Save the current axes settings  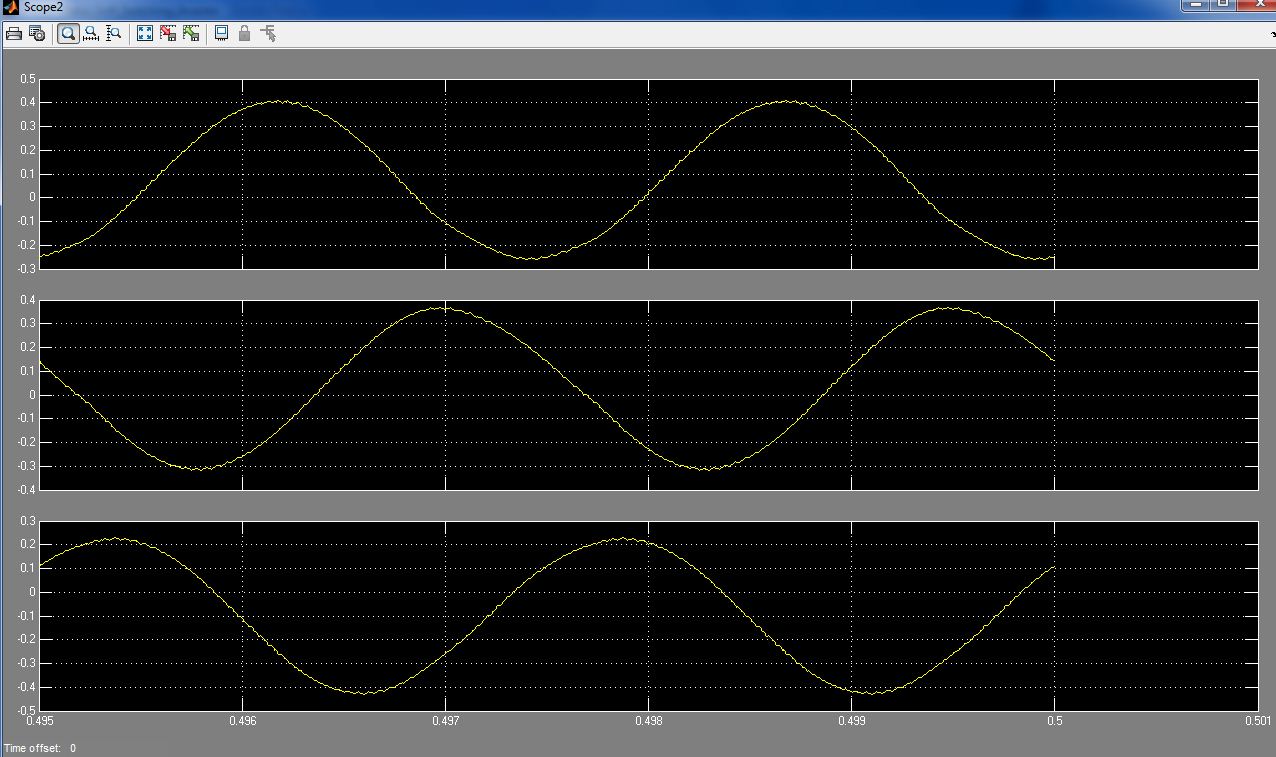click(x=167, y=33)
